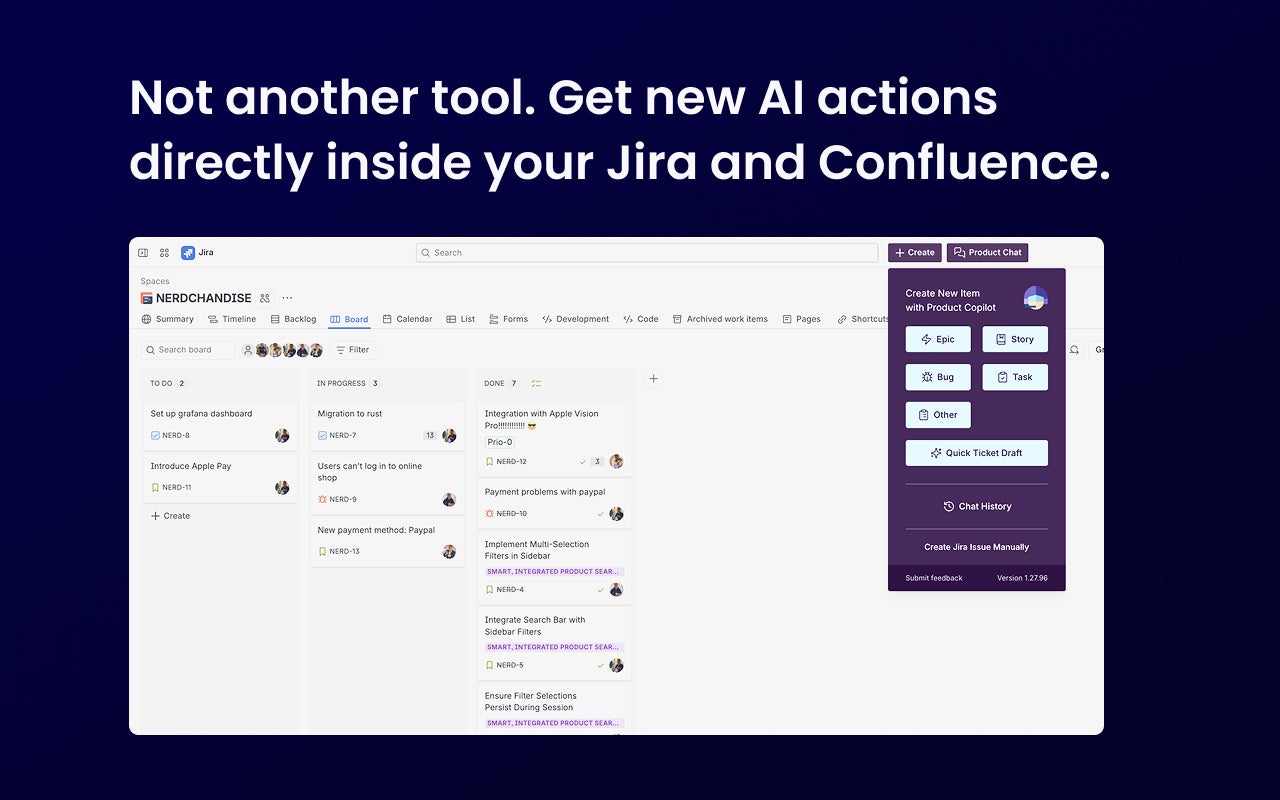Open the 'Payment problems with paypal' card
The height and width of the screenshot is (800, 1280).
554,503
